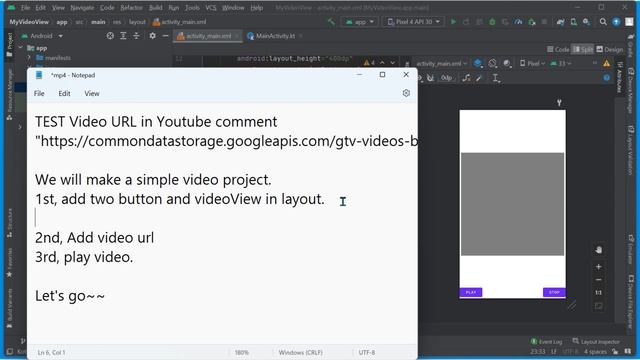Toggle the Structure tool window side tab

(9, 223)
